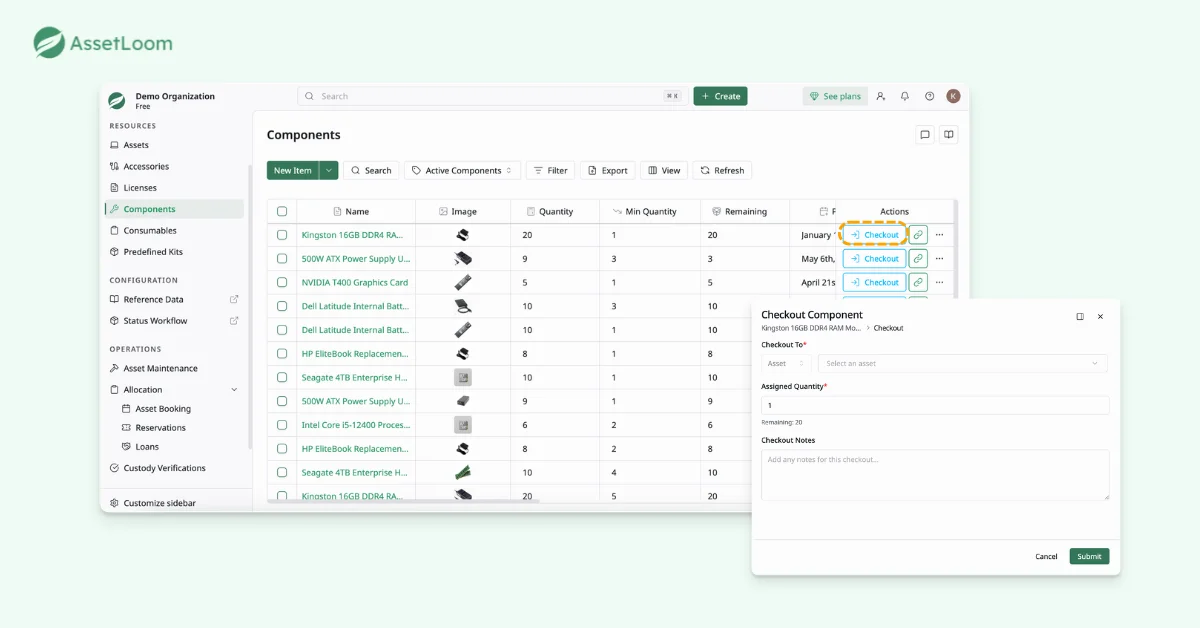Click link icon in Kingston 16GB row

coord(918,235)
